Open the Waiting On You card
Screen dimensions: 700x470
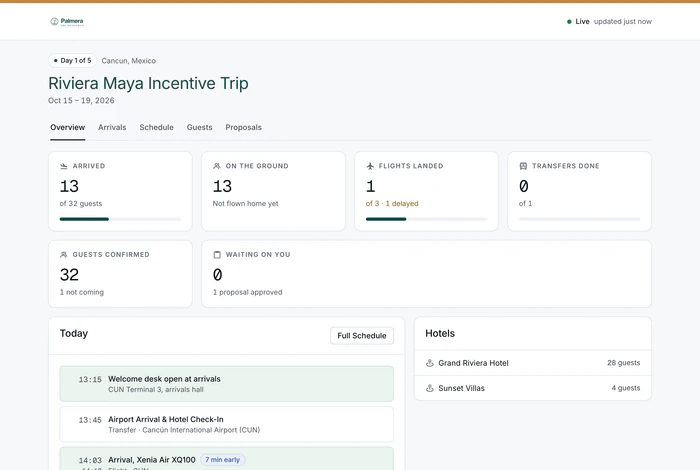pos(426,274)
